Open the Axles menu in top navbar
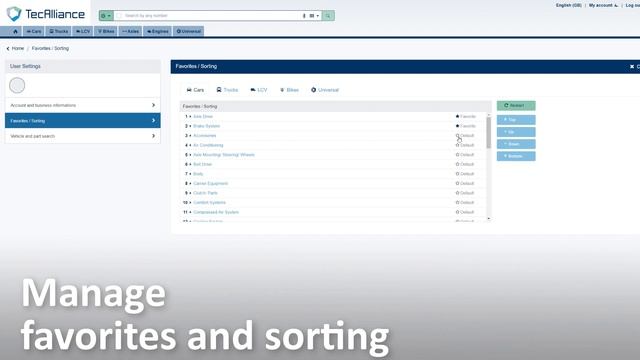Image resolution: width=640 pixels, height=360 pixels. (130, 31)
